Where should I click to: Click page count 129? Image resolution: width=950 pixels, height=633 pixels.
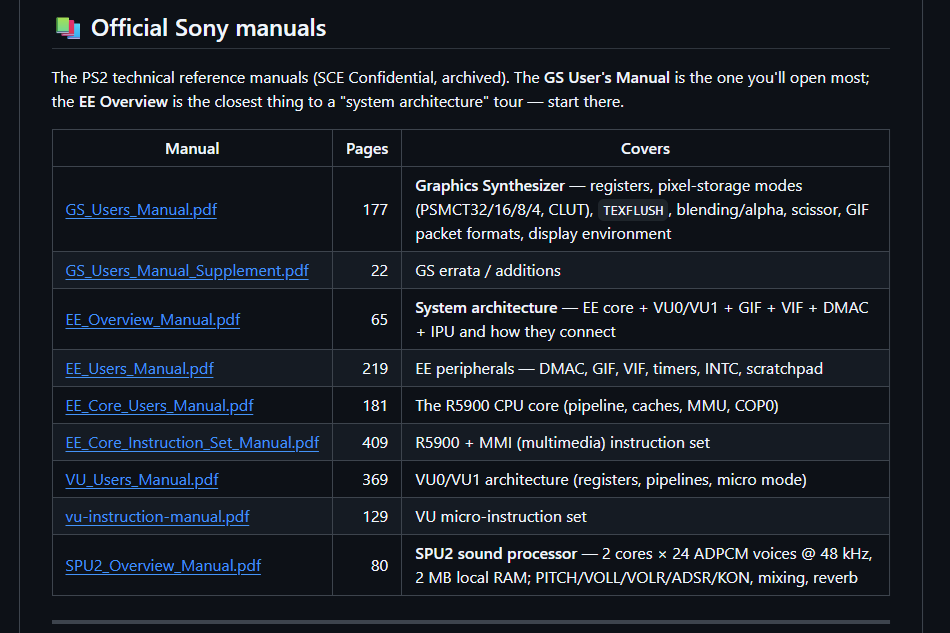coord(375,517)
